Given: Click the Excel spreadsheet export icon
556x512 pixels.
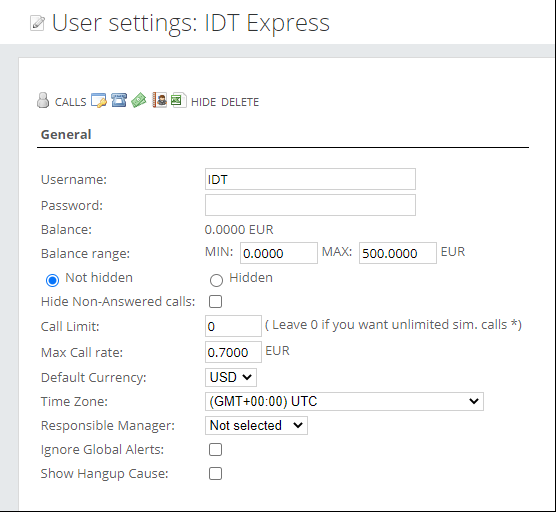Looking at the screenshot, I should tap(178, 100).
